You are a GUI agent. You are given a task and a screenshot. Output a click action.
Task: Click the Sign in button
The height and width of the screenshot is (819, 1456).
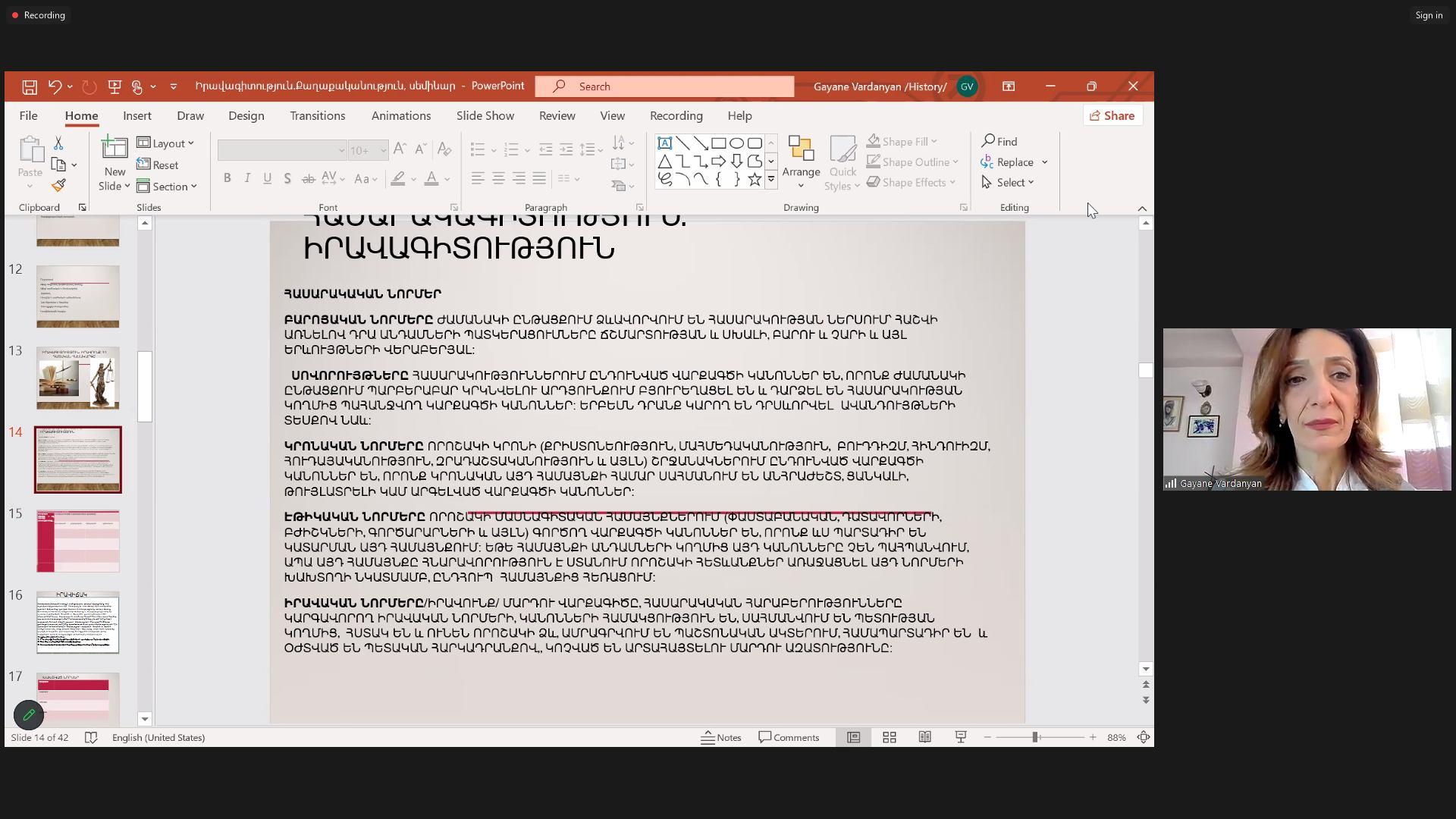[1428, 15]
